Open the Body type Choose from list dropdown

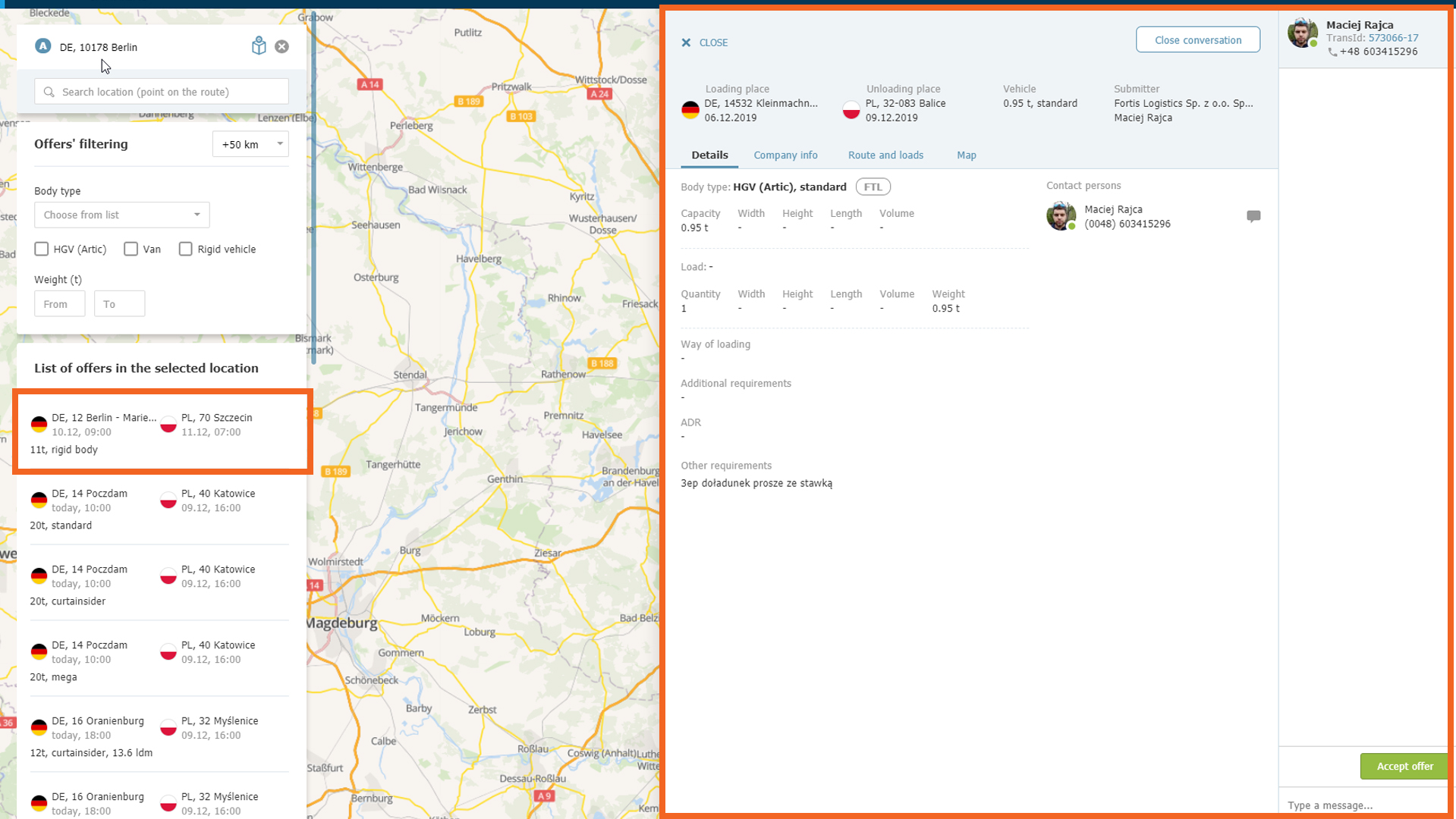click(121, 215)
